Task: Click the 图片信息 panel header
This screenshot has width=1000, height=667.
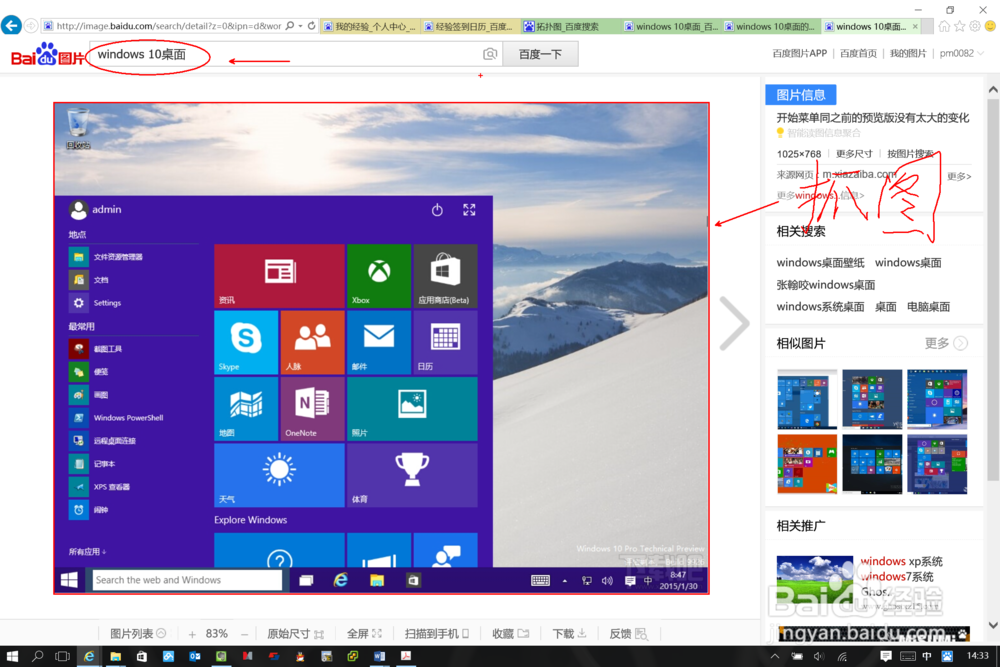Action: coord(800,95)
